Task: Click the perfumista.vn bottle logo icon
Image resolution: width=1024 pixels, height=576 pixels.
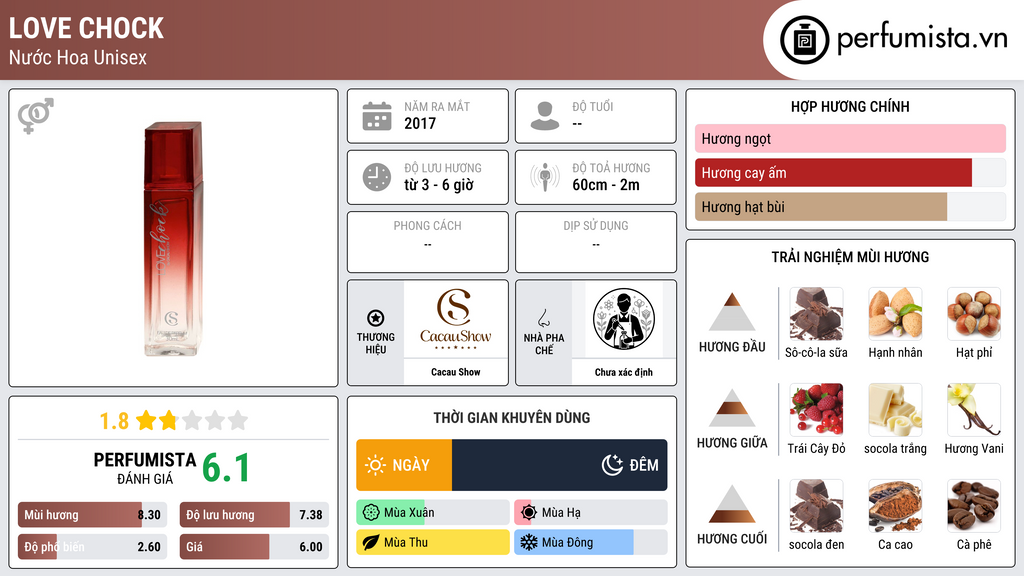Action: pyautogui.click(x=804, y=40)
